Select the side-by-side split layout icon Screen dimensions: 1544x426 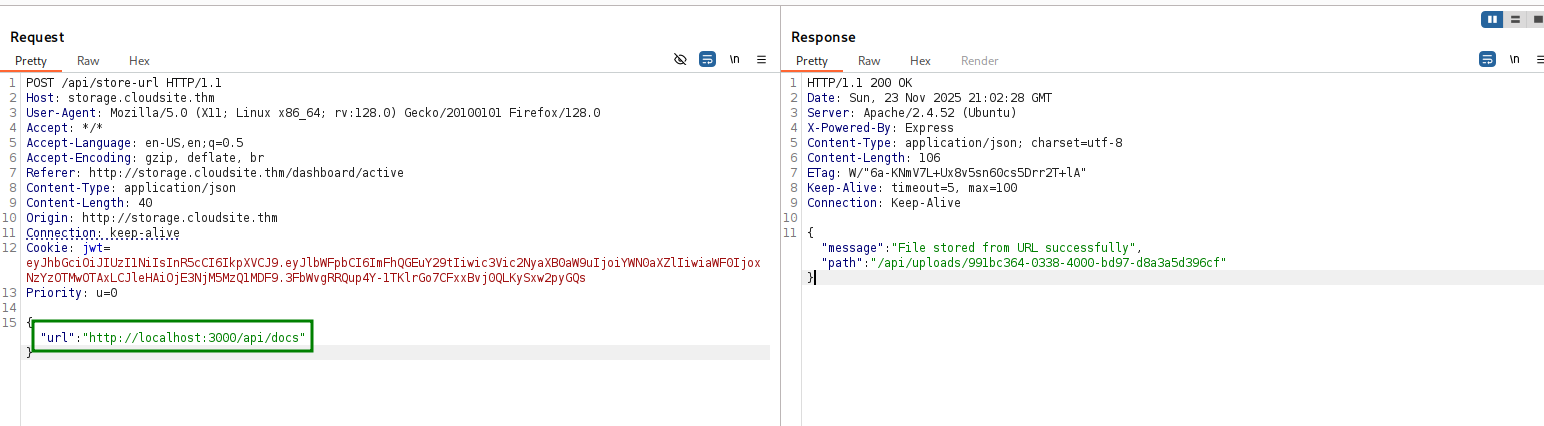click(1492, 19)
